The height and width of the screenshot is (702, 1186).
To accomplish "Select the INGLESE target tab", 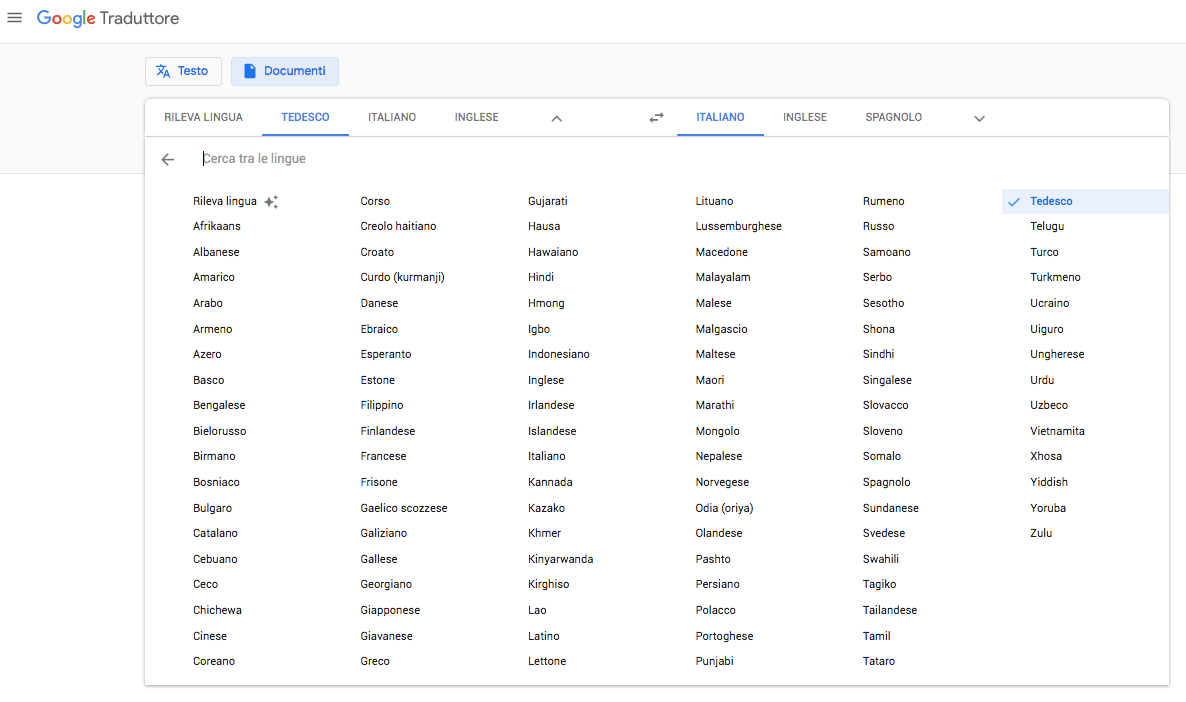I will (x=805, y=117).
